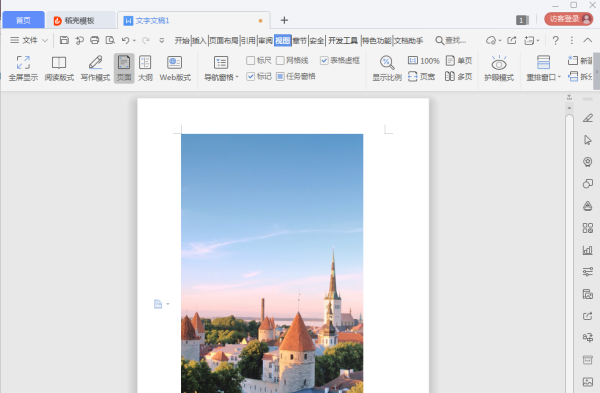Open the 插入 ribbon tab
Image resolution: width=600 pixels, height=393 pixels.
(199, 41)
